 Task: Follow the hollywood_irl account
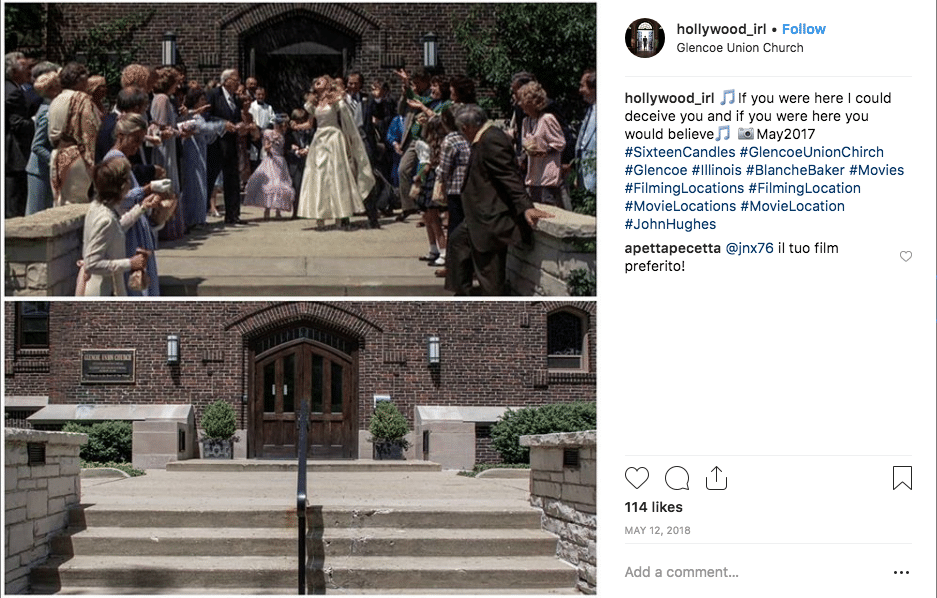tap(804, 29)
